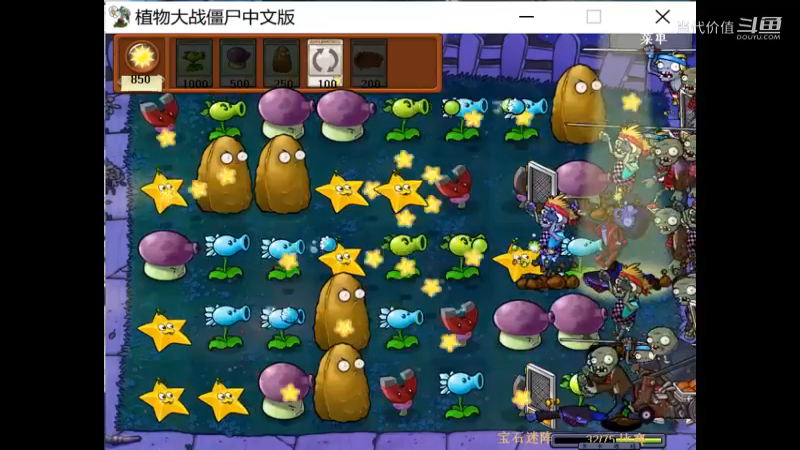Select the leftmost starfruit in the second row
This screenshot has width=800, height=450.
pos(163,191)
